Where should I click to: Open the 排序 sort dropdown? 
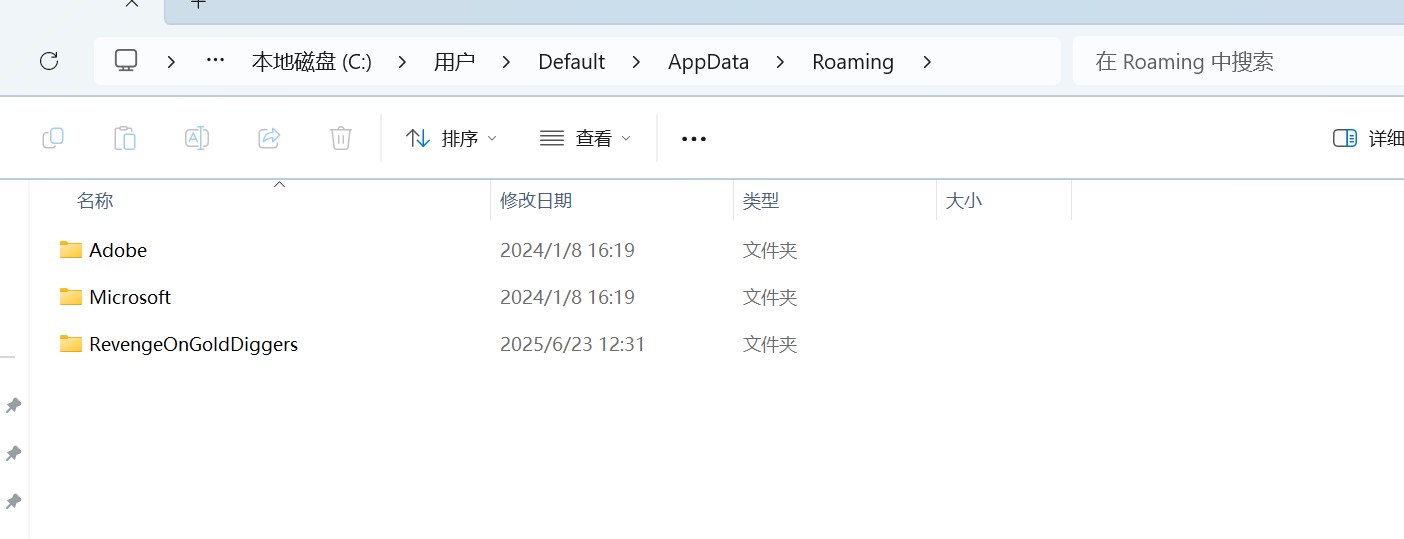click(451, 138)
